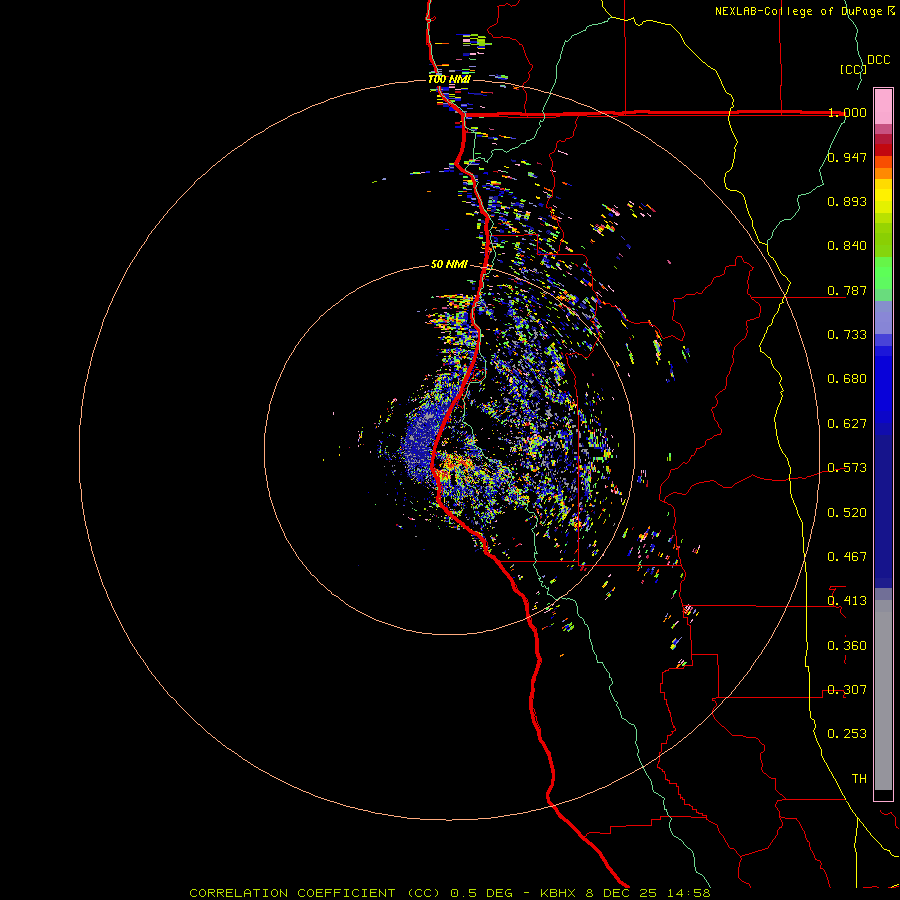This screenshot has height=900, width=900.
Task: Click the black TH threshold swatch
Action: click(x=883, y=795)
